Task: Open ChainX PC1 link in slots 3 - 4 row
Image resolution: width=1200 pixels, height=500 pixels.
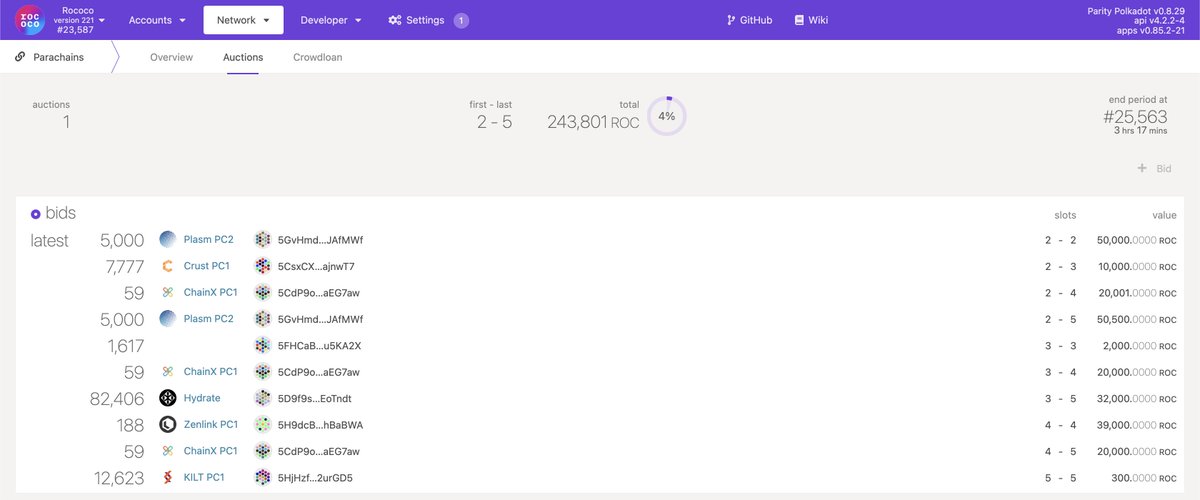Action: pyautogui.click(x=211, y=372)
